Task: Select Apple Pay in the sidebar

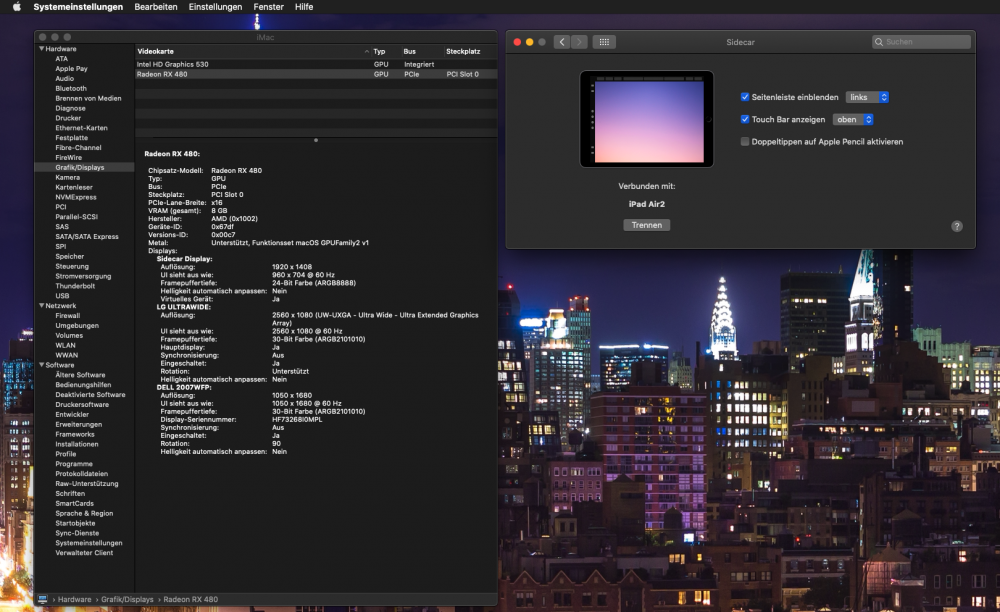Action: coord(71,68)
